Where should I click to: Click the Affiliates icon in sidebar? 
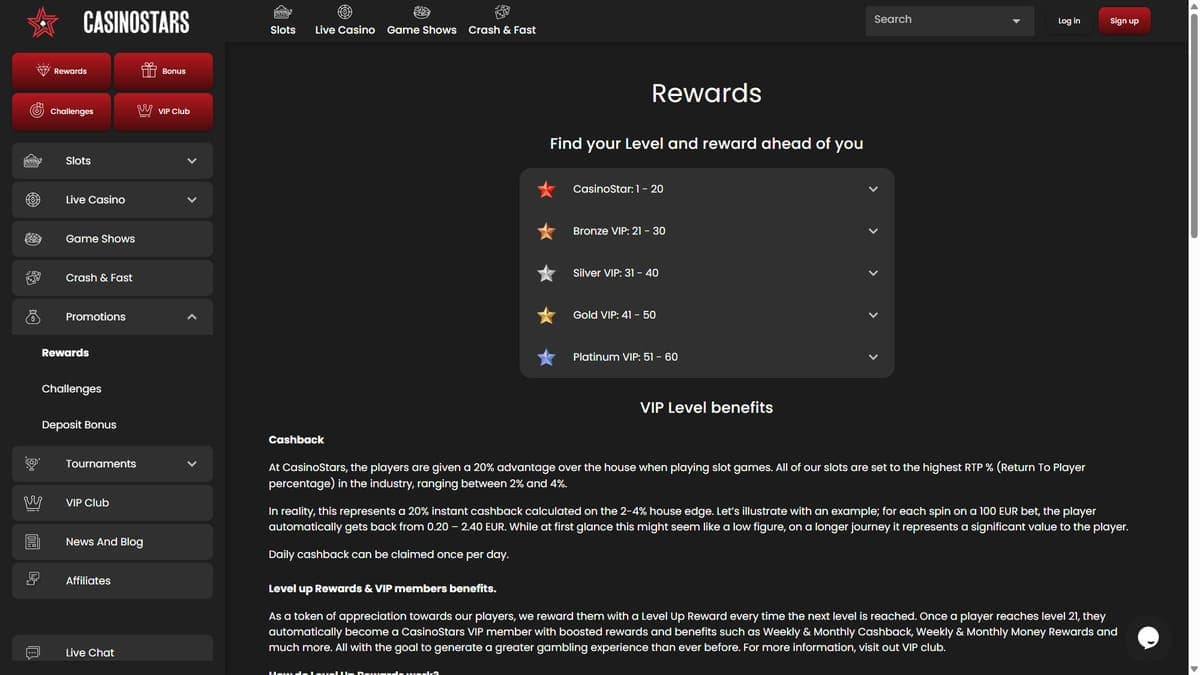(x=33, y=580)
